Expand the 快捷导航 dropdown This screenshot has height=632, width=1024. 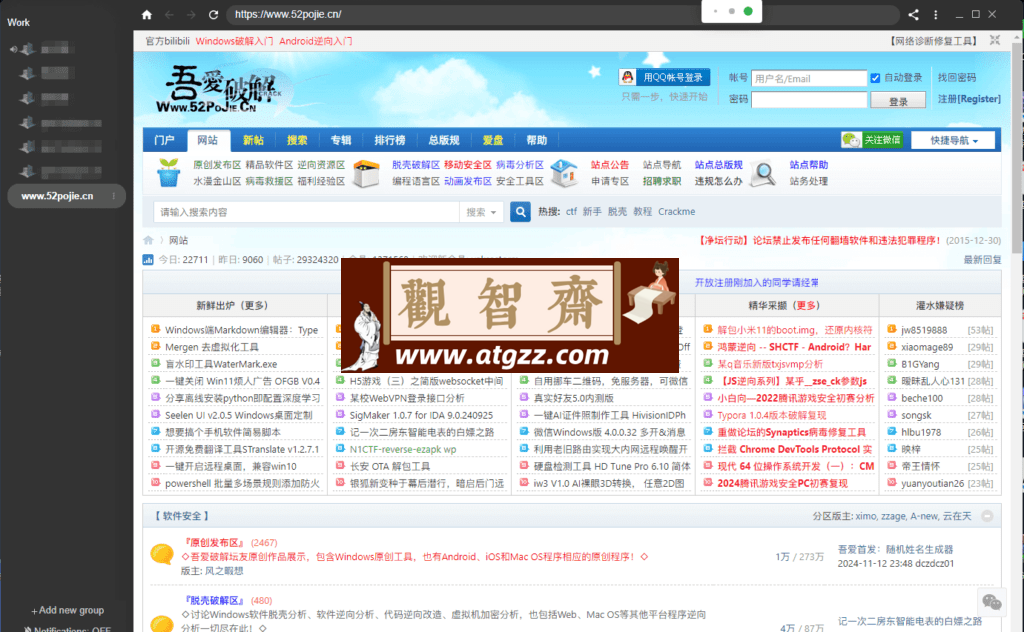point(953,140)
